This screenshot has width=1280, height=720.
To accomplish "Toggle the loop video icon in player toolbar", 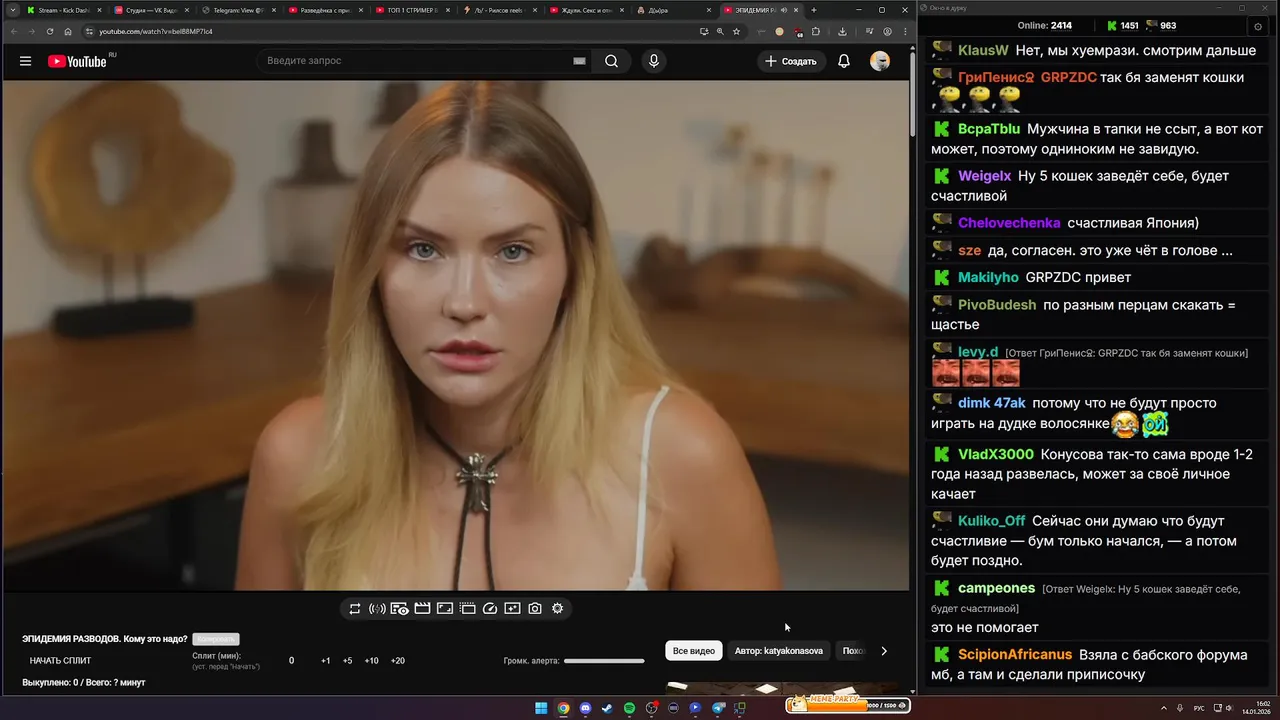I will 355,608.
